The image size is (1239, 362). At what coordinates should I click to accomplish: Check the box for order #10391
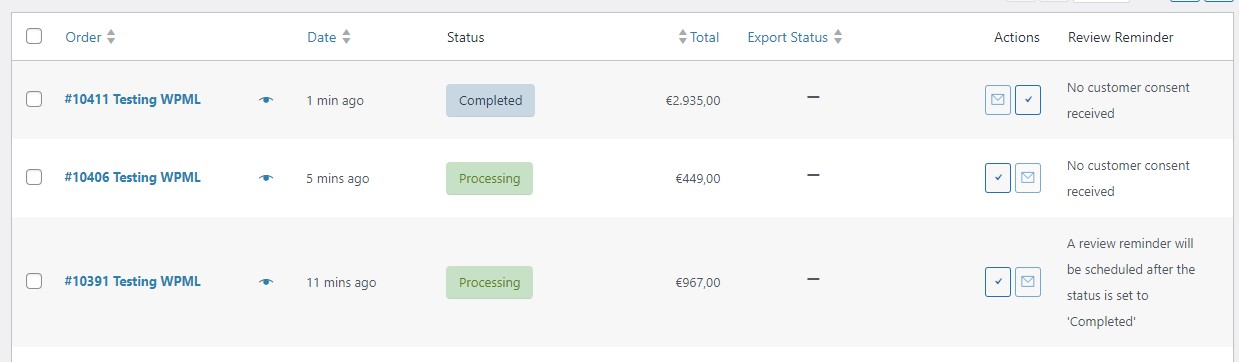[34, 281]
